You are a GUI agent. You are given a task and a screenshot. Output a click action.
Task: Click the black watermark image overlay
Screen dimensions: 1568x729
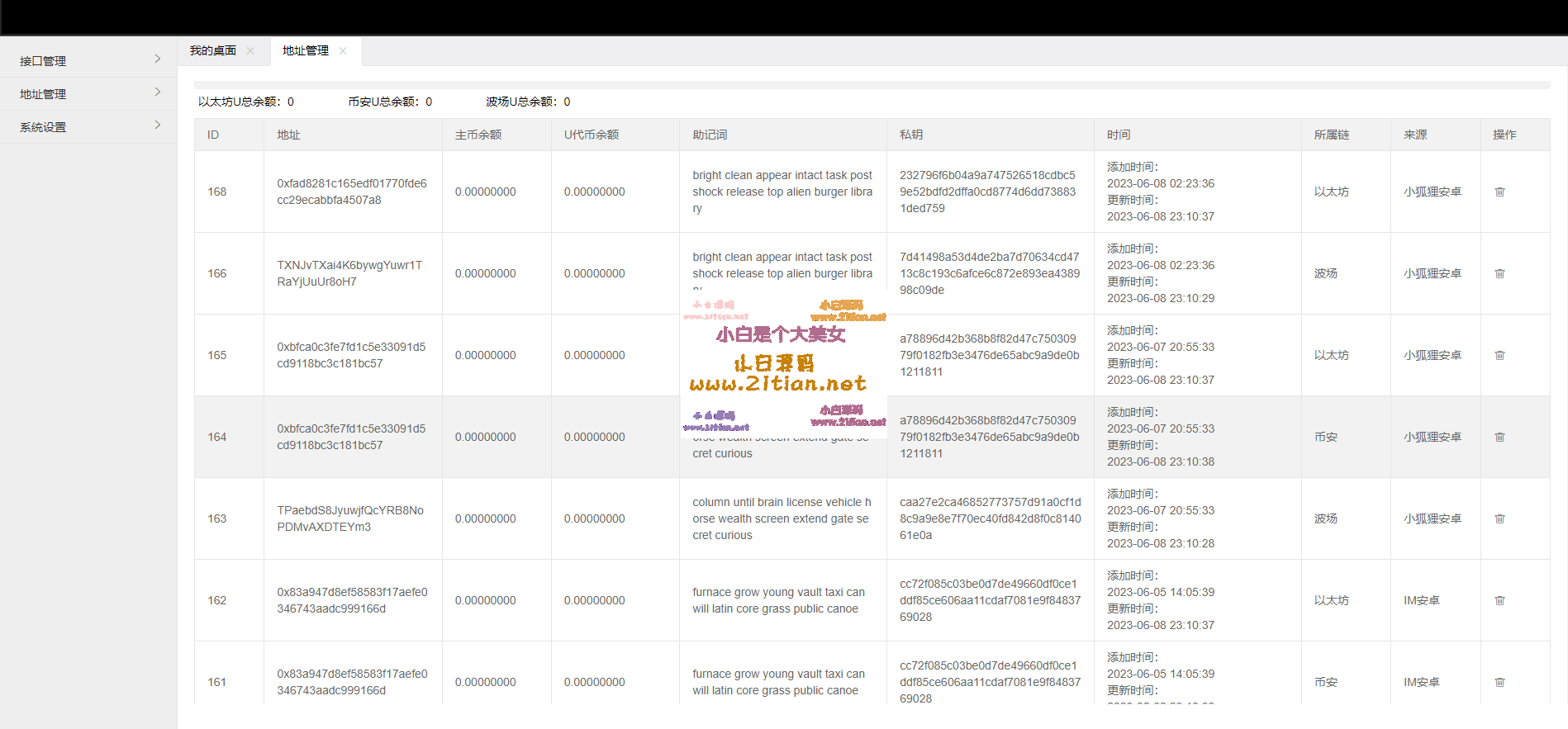[x=783, y=363]
